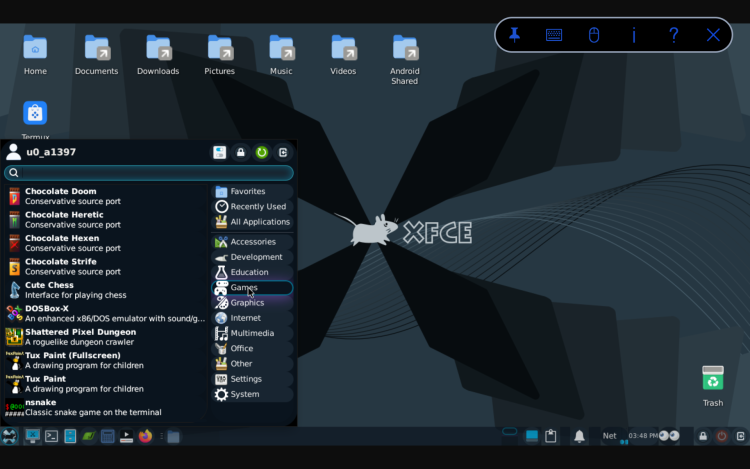Open file manager cabinet icon in taskbar
750x469 pixels.
(70, 436)
